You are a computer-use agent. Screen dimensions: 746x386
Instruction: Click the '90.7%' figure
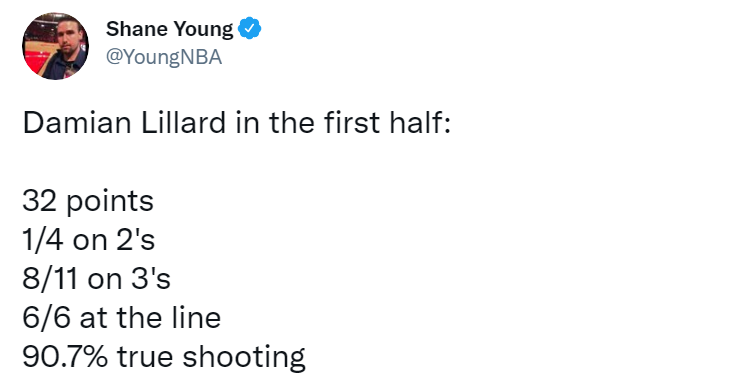(x=65, y=356)
